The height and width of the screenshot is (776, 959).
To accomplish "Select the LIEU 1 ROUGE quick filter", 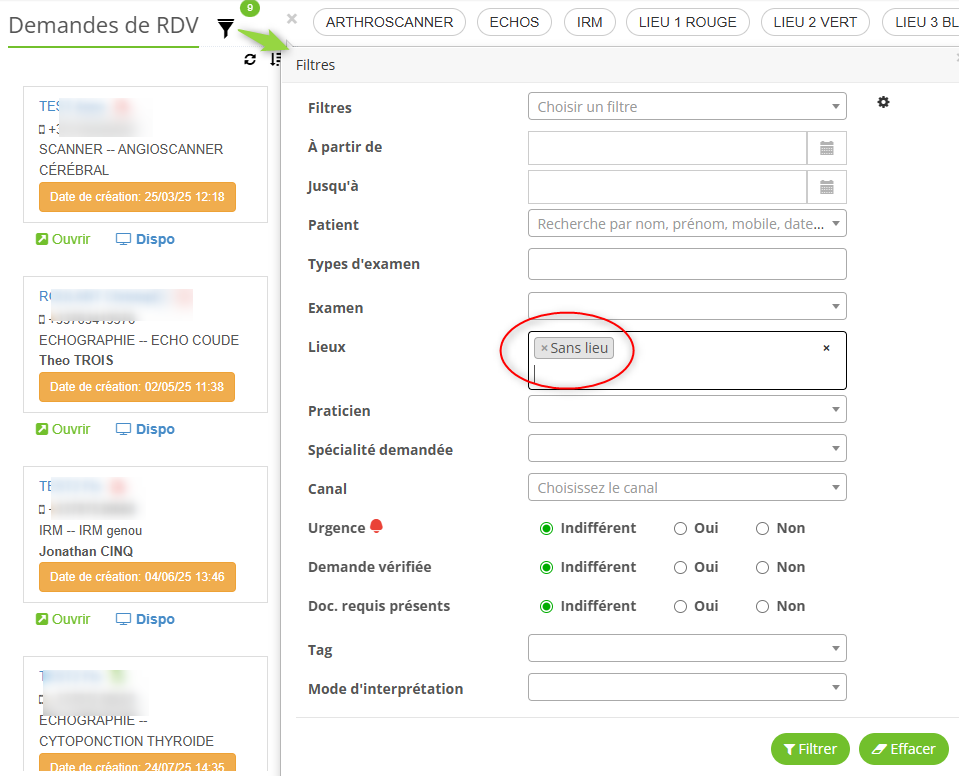I will pos(687,22).
